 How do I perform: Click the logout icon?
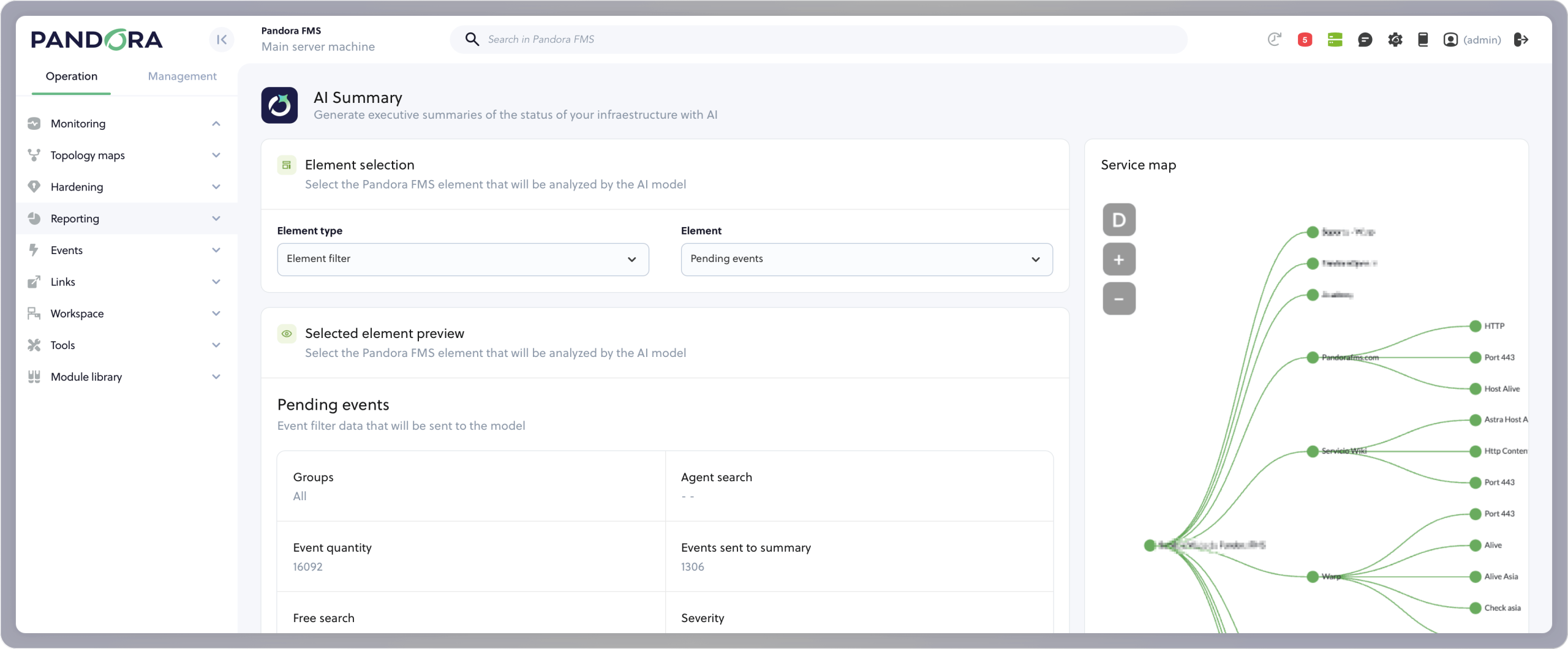pos(1521,40)
